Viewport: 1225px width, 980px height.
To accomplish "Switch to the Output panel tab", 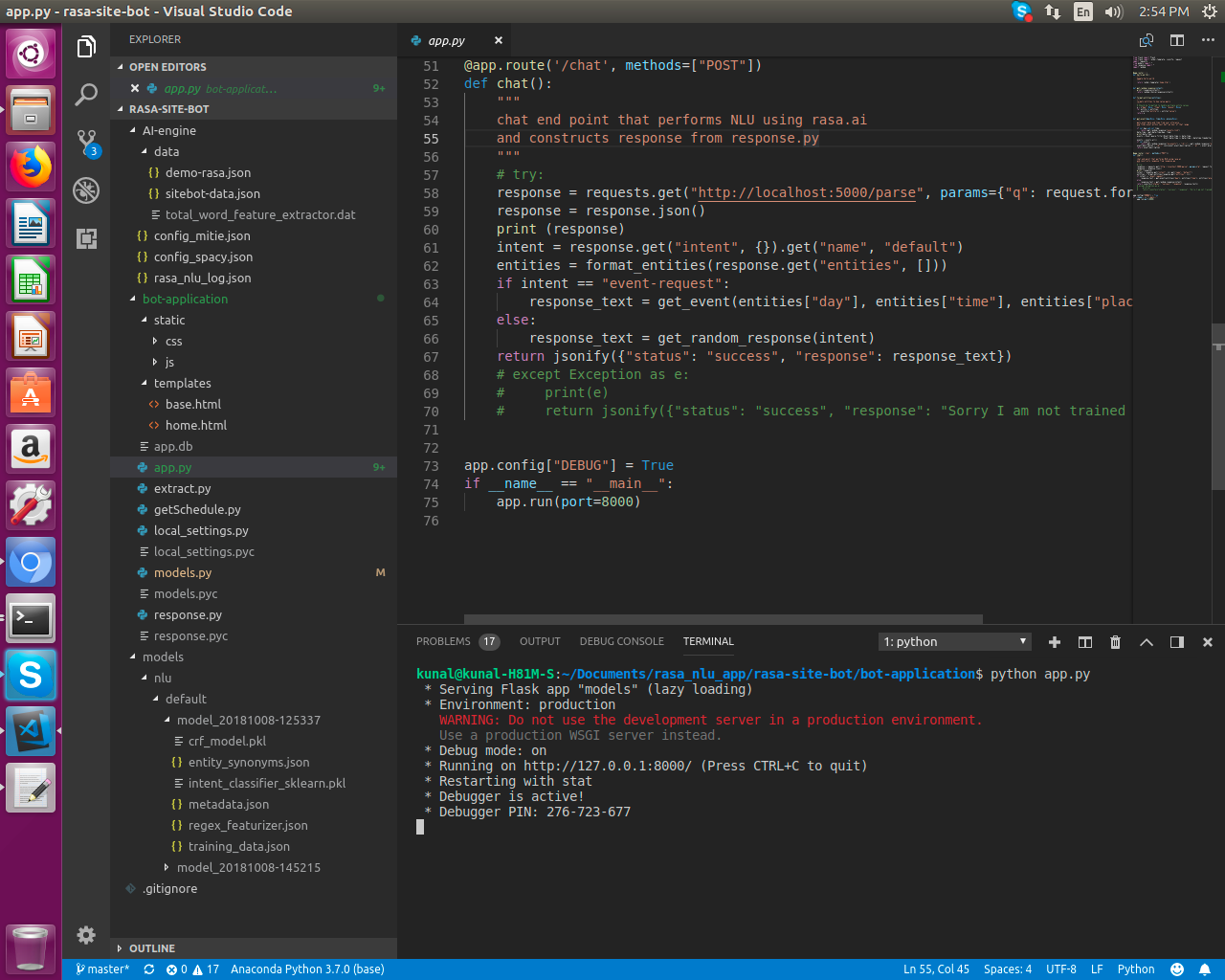I will click(x=540, y=641).
